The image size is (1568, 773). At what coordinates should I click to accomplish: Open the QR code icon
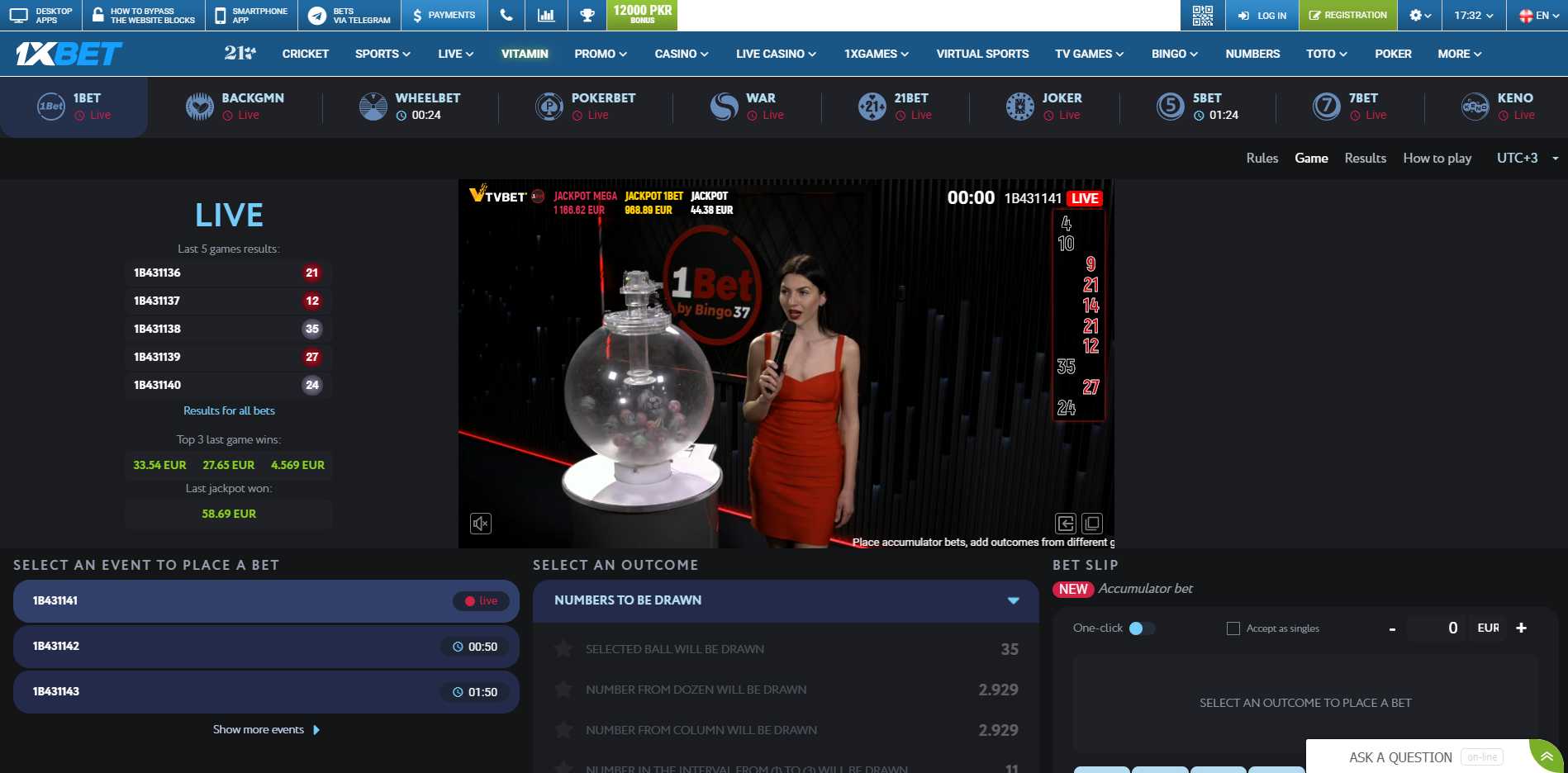tap(1203, 15)
